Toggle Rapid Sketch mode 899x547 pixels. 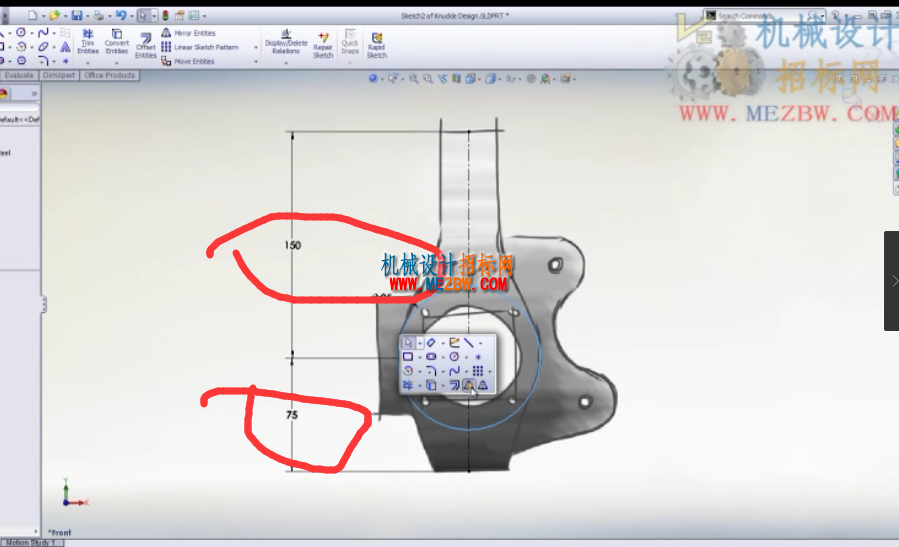tap(377, 45)
